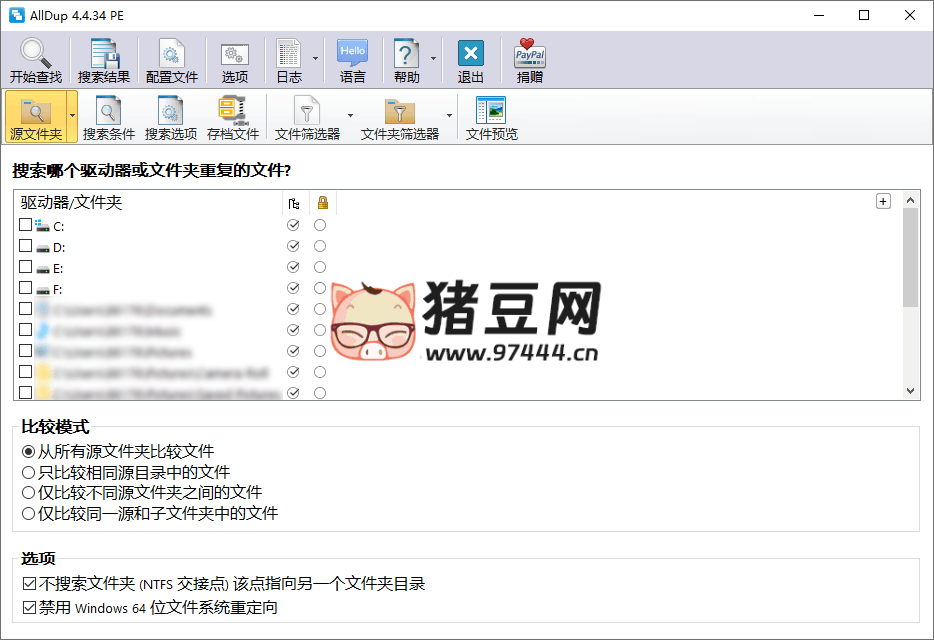Image resolution: width=934 pixels, height=640 pixels.
Task: Toggle the NTFS 交接点 exclusion option
Action: 27,583
